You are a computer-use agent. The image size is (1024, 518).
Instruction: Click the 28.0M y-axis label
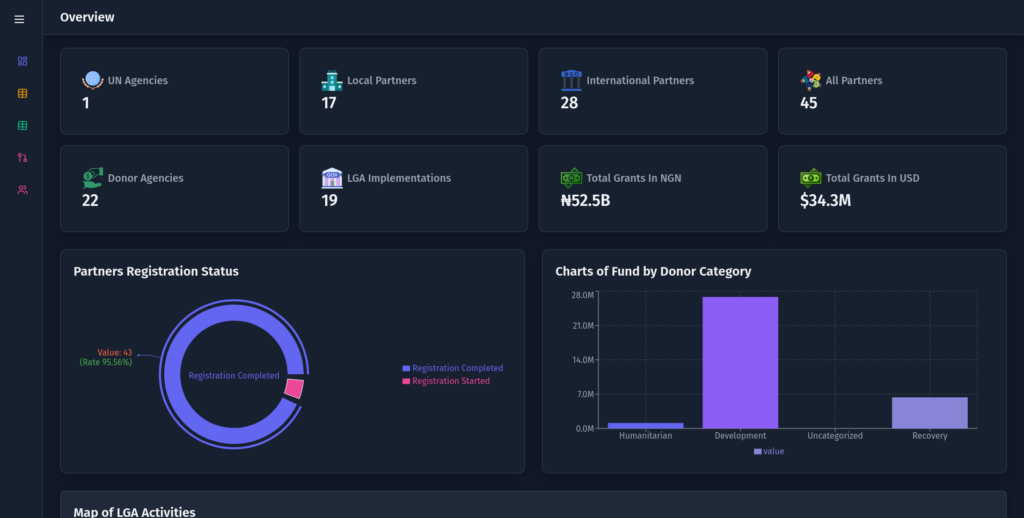point(583,295)
